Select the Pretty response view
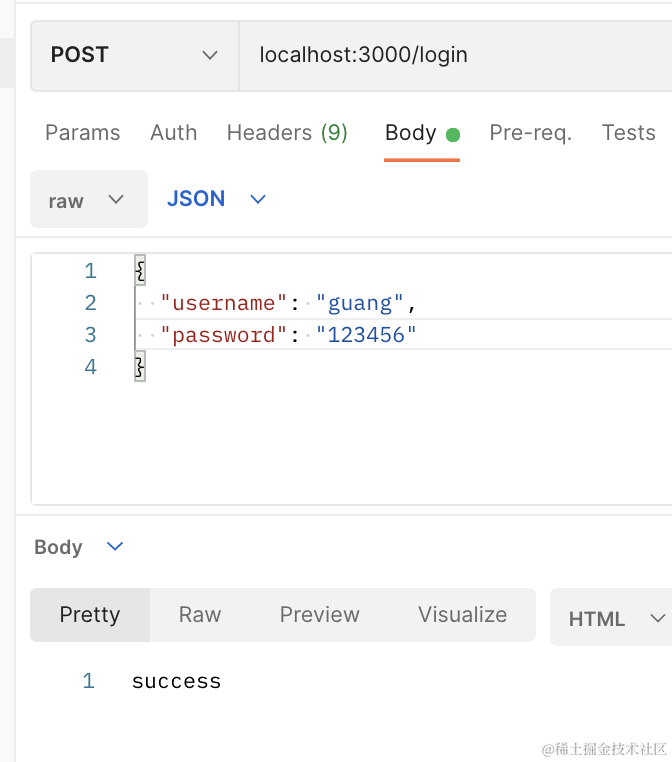The width and height of the screenshot is (672, 762). (90, 615)
